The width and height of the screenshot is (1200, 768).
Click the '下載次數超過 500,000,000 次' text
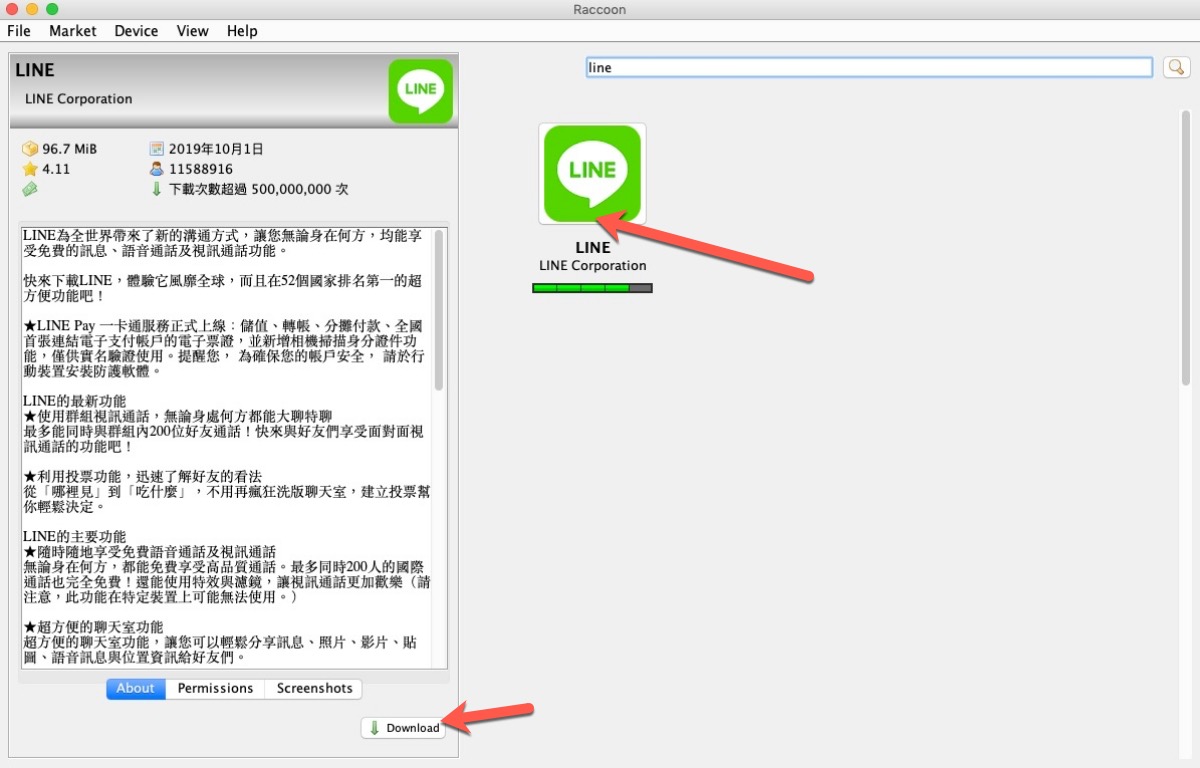coord(258,189)
